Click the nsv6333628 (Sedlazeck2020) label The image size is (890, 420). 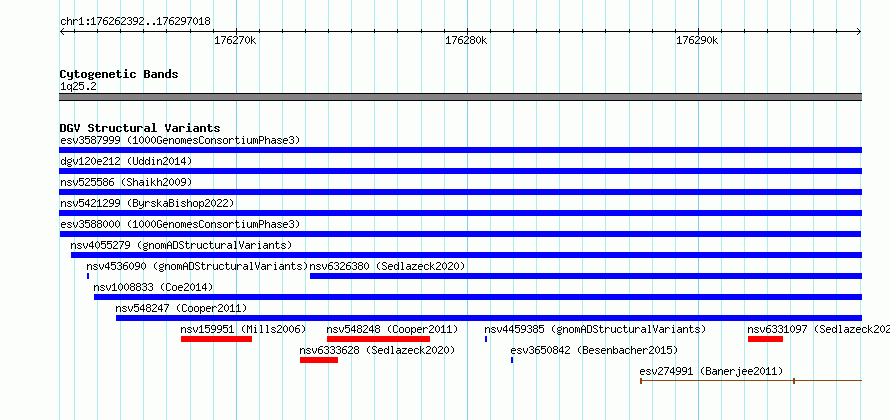coord(377,350)
